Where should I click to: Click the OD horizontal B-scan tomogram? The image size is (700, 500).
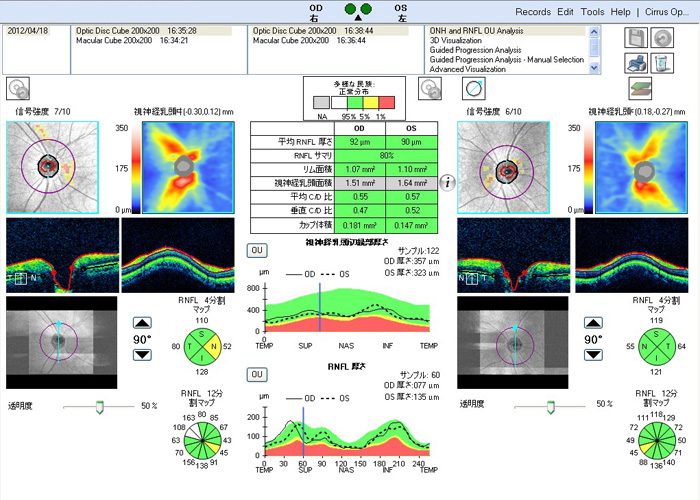[62, 255]
